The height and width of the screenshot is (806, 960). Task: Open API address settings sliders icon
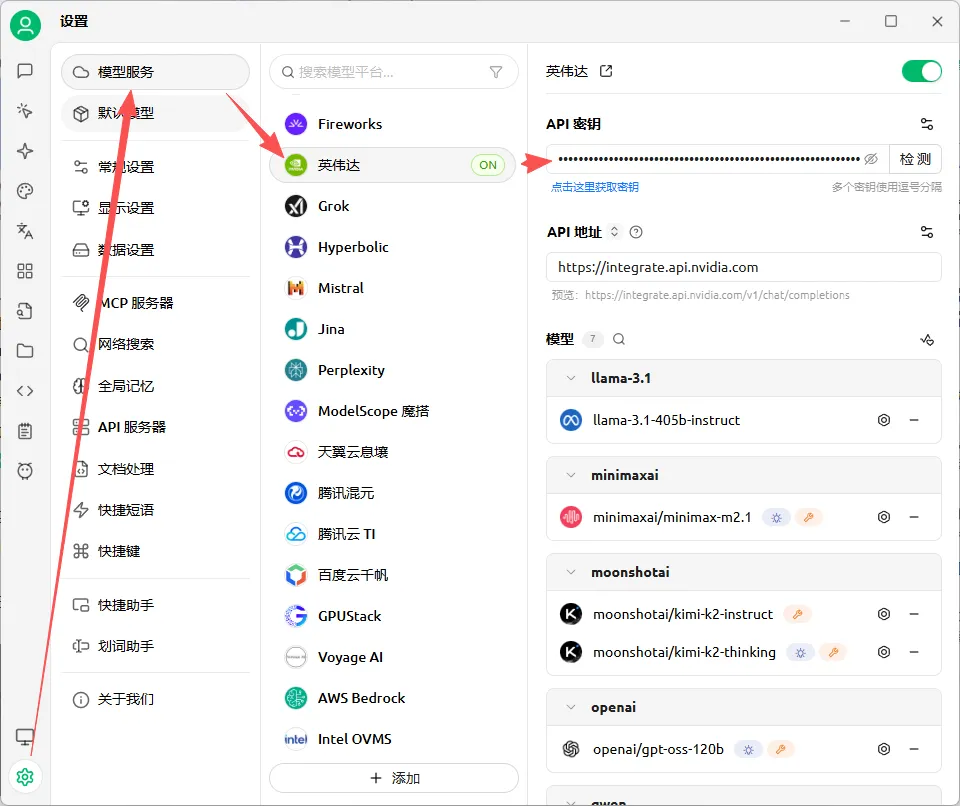point(927,232)
